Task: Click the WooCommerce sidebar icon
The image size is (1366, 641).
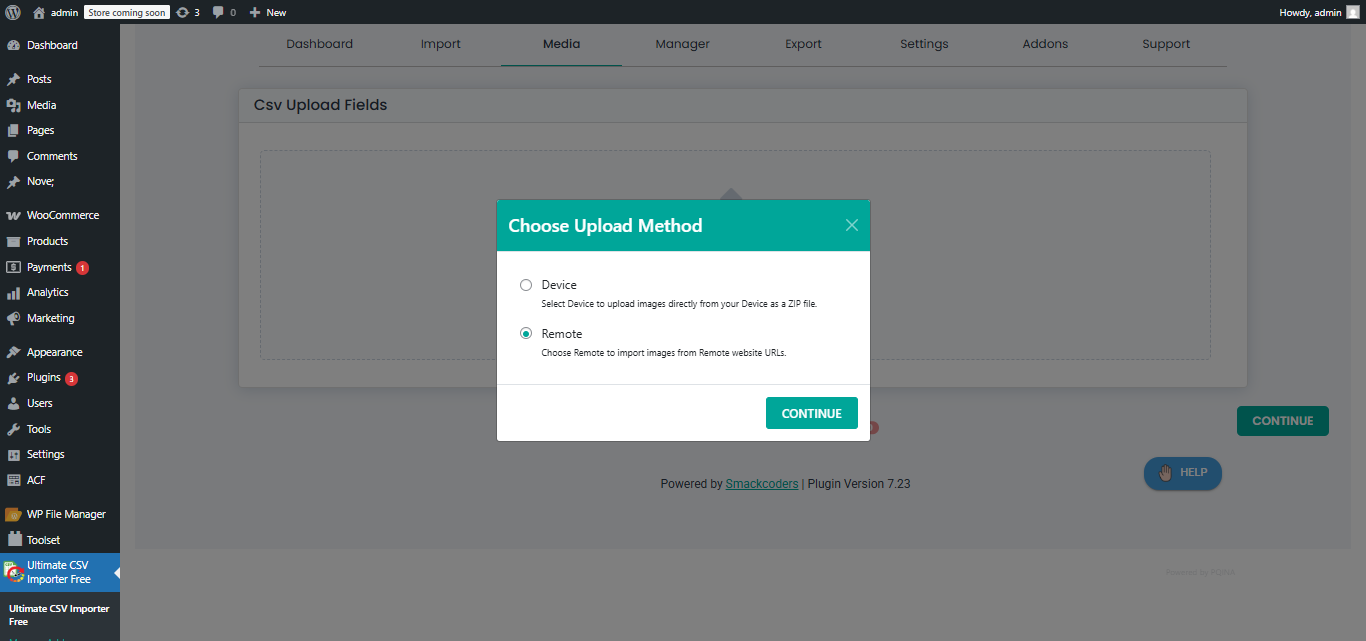Action: tap(13, 215)
